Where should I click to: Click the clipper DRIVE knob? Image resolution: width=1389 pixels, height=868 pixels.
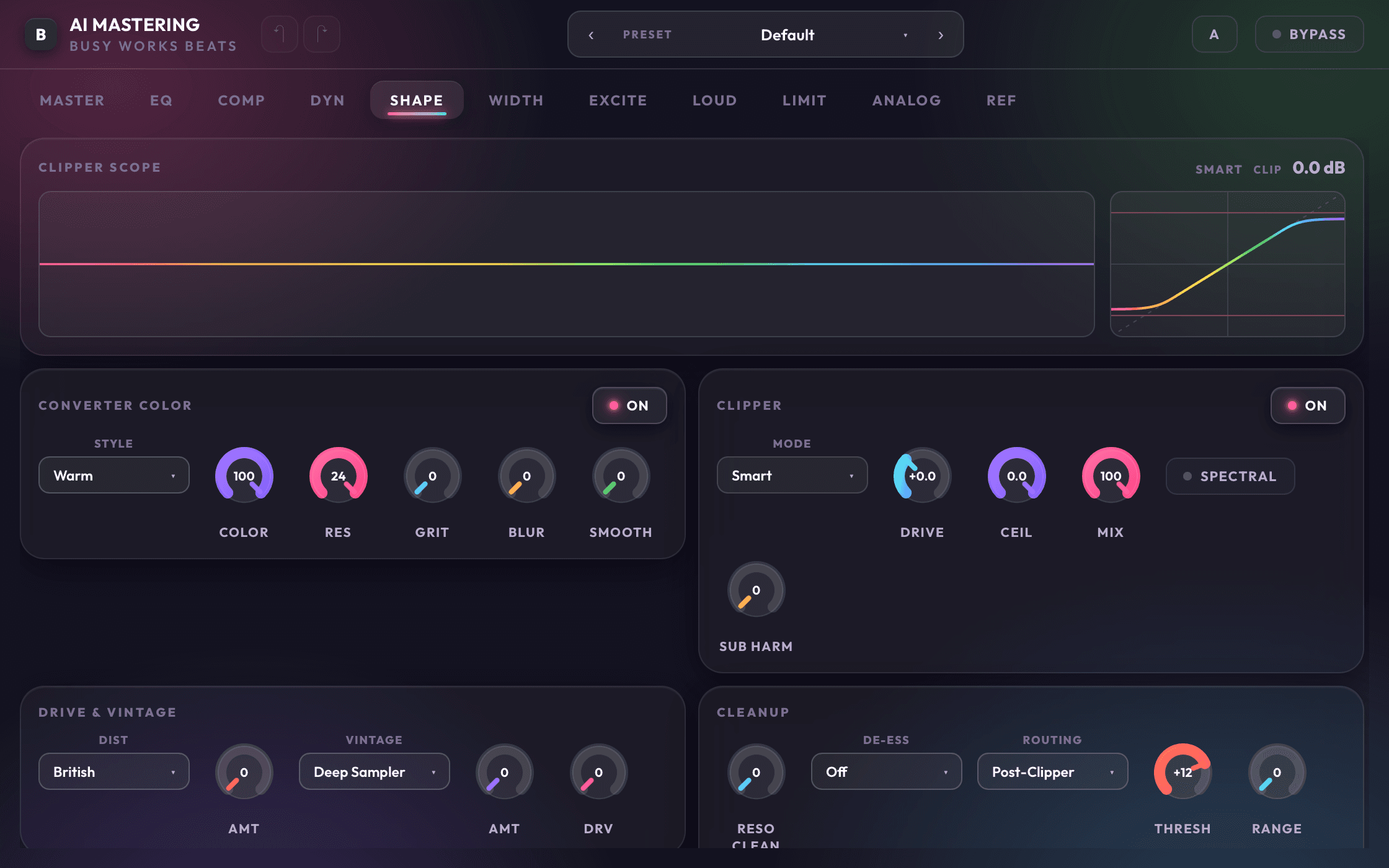coord(922,476)
